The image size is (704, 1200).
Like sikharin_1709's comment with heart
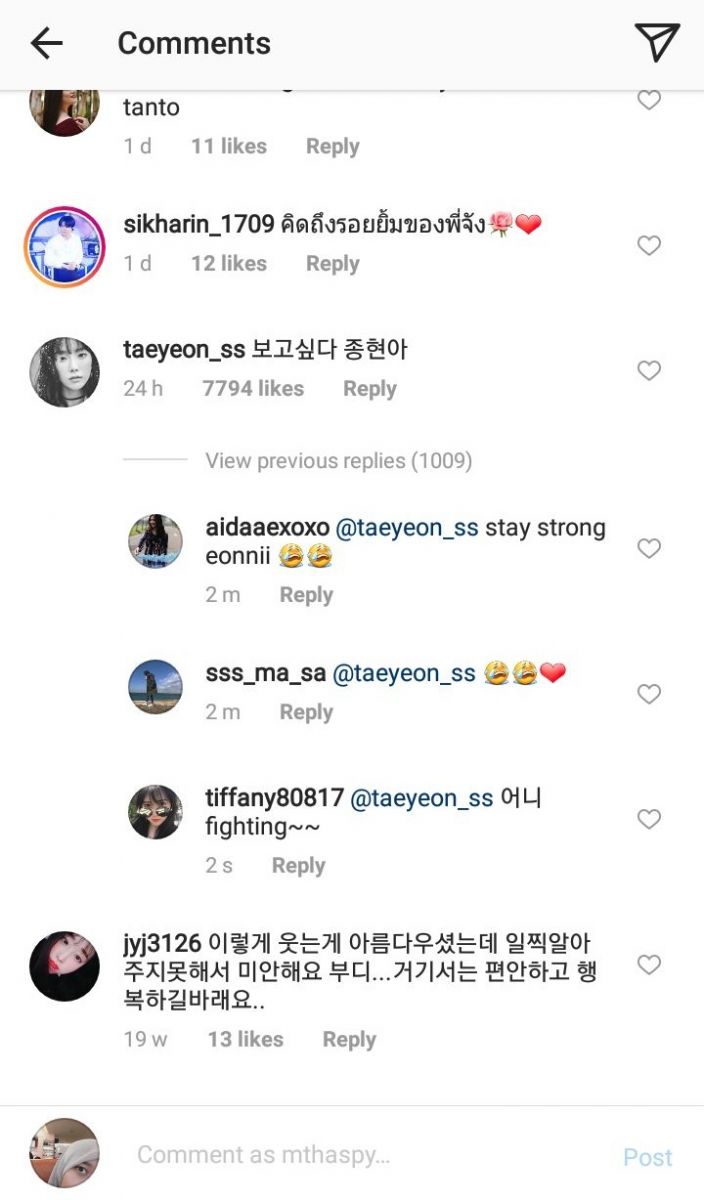[649, 245]
